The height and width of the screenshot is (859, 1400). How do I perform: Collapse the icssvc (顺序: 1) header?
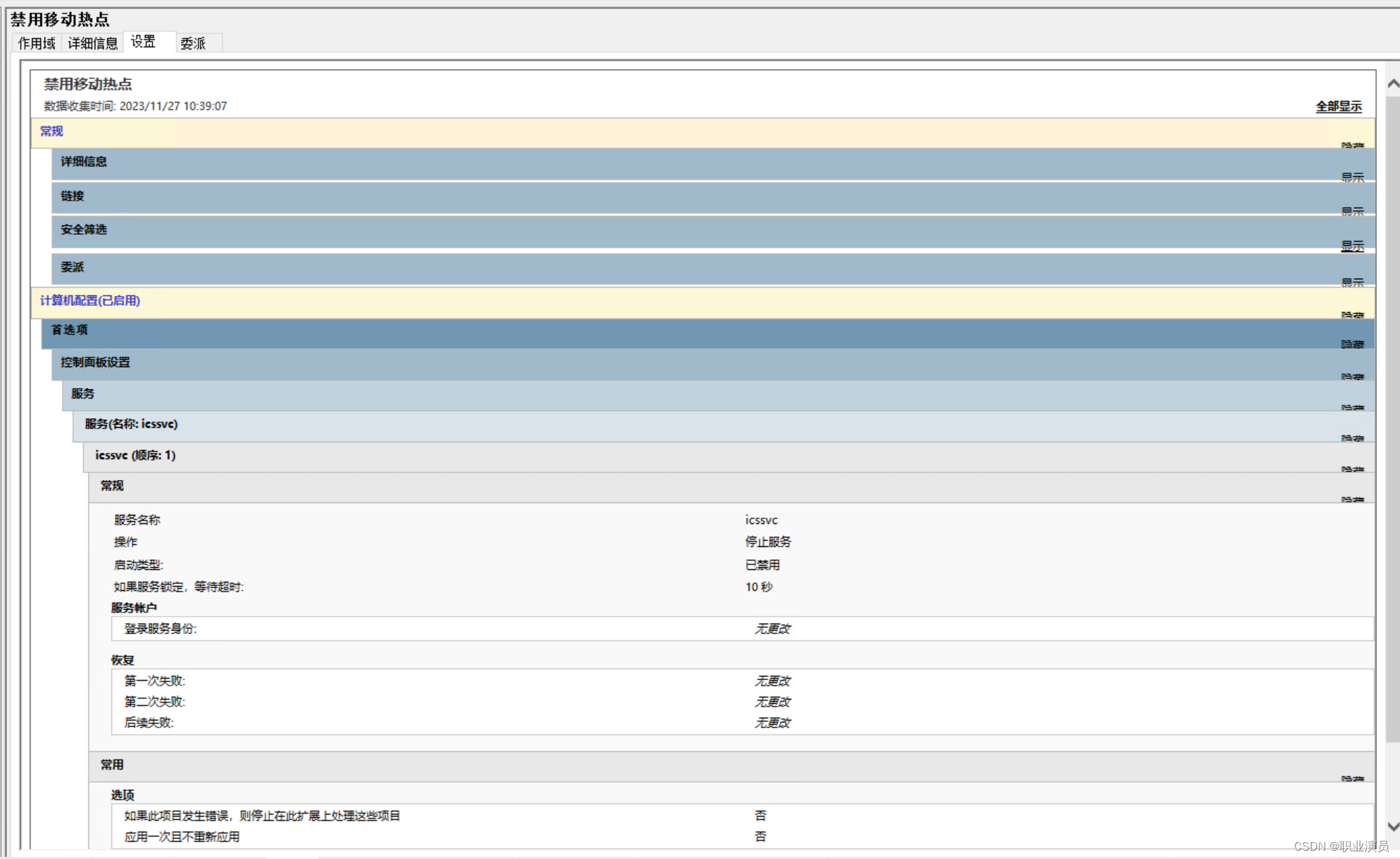click(x=135, y=455)
